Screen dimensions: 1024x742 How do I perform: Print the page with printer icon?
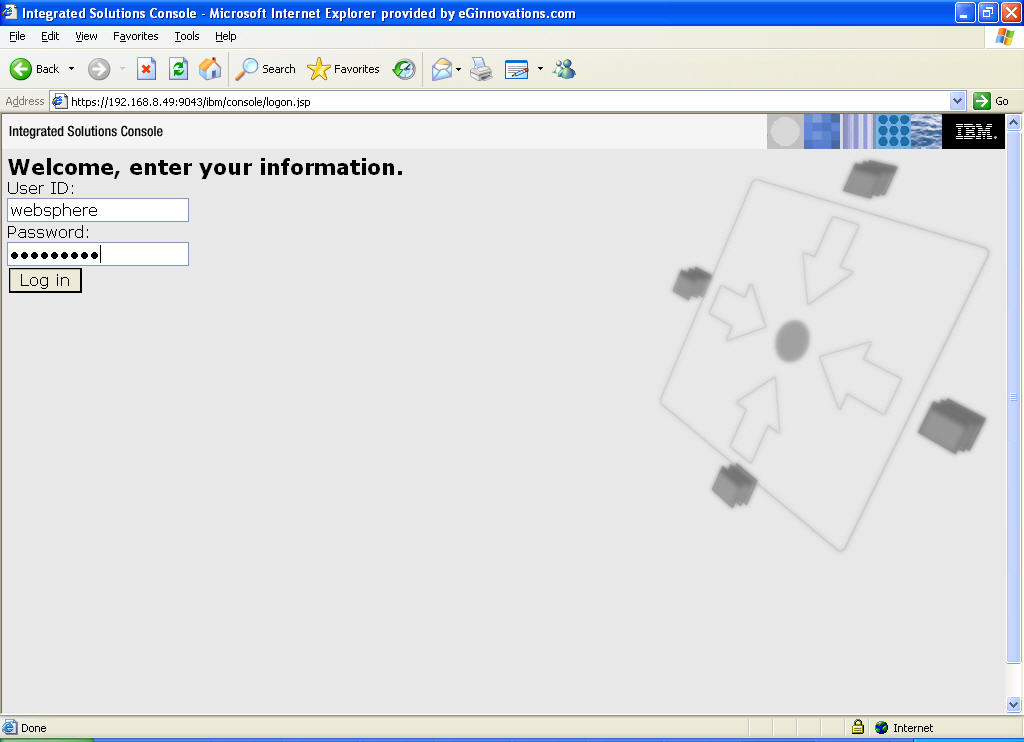click(x=481, y=69)
